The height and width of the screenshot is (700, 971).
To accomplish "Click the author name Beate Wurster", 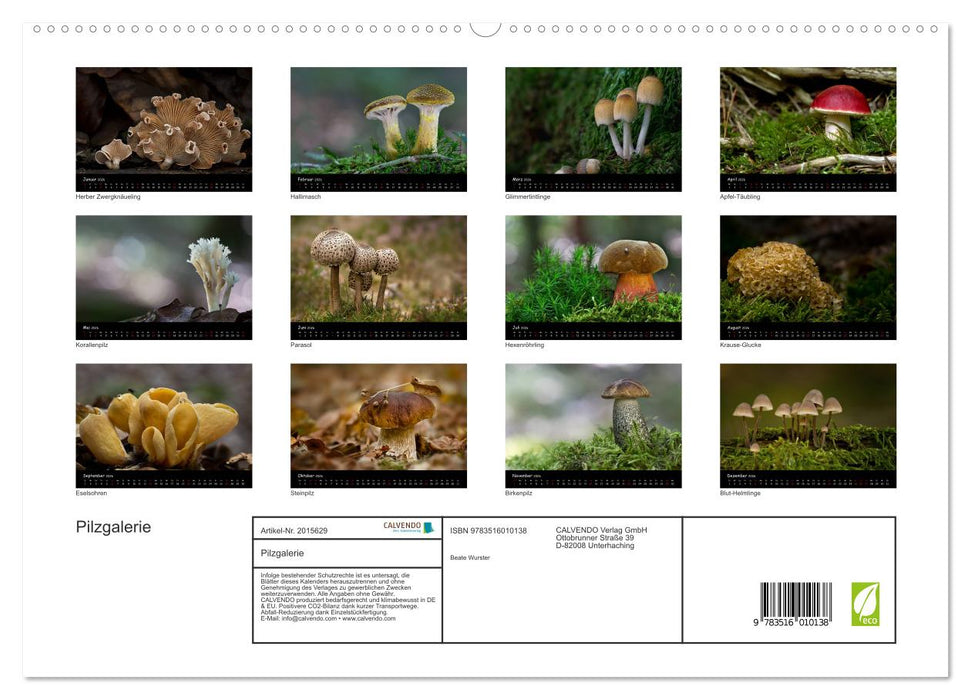I will point(470,557).
